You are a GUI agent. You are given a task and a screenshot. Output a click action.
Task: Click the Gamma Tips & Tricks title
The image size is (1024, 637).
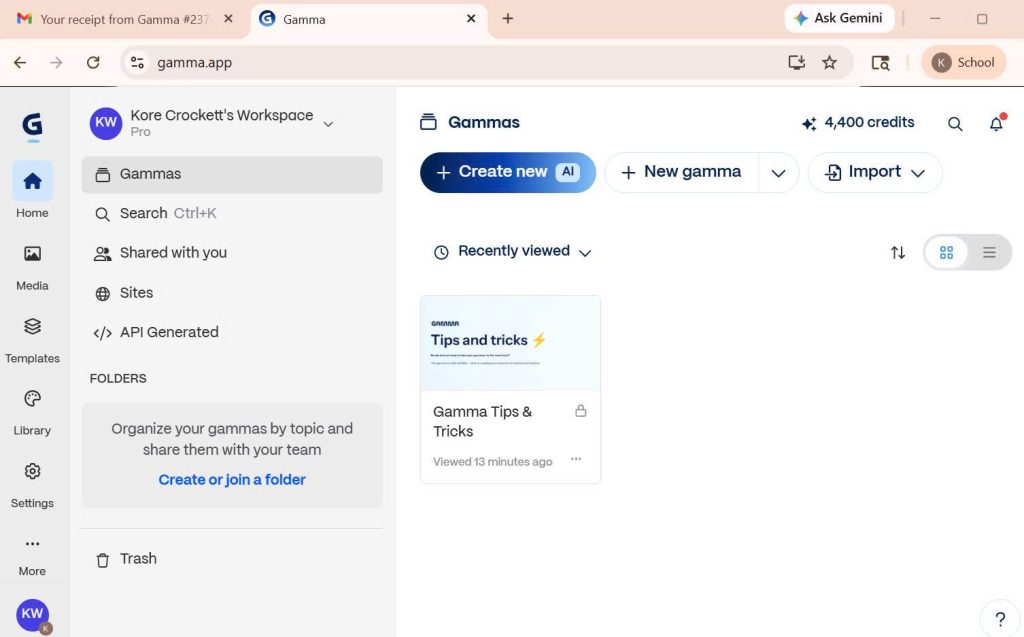click(482, 421)
